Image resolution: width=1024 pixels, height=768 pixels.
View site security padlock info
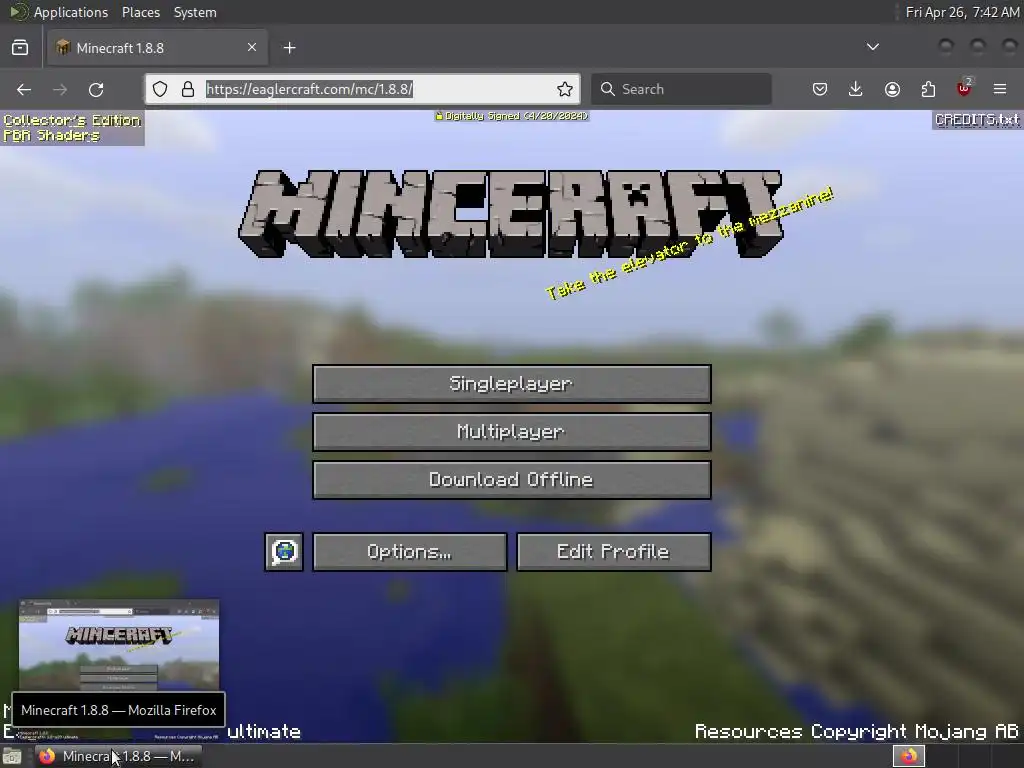(188, 89)
